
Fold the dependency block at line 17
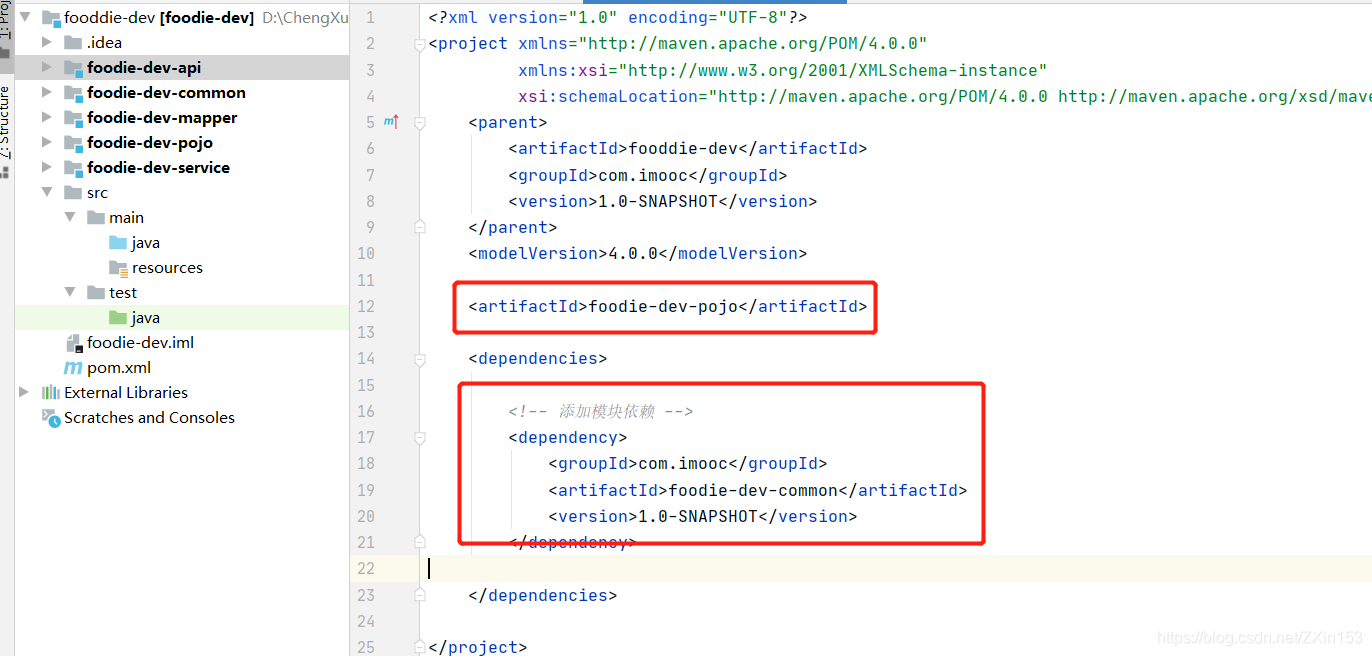click(x=420, y=437)
